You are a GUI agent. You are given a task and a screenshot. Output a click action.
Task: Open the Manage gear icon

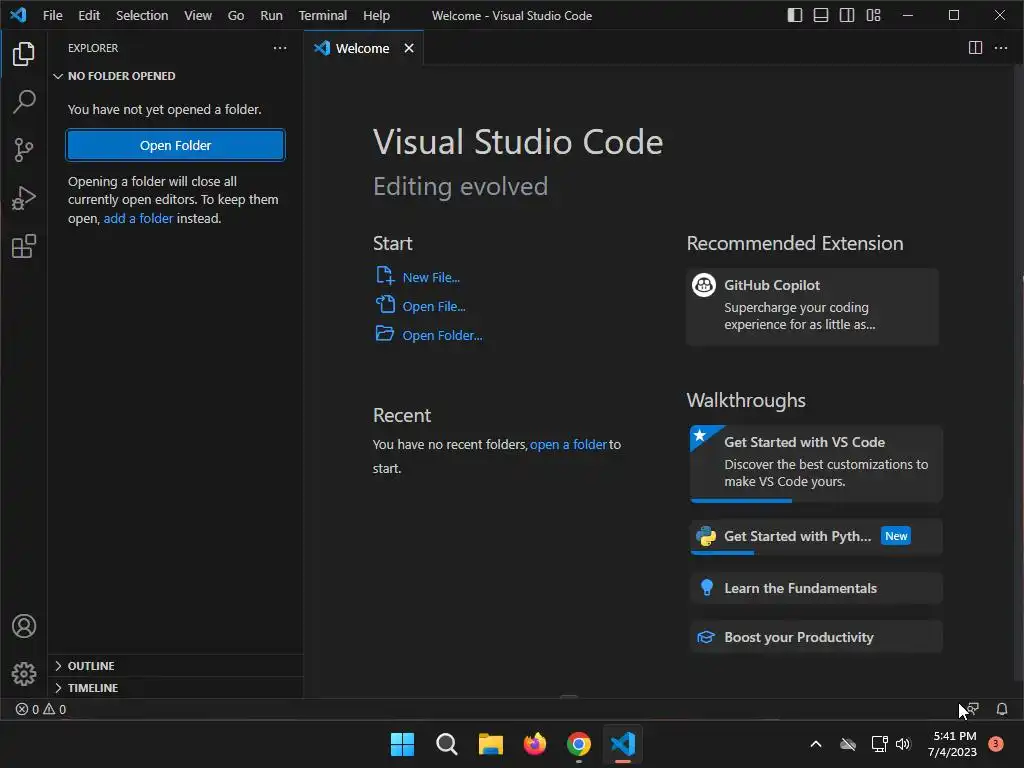coord(24,673)
